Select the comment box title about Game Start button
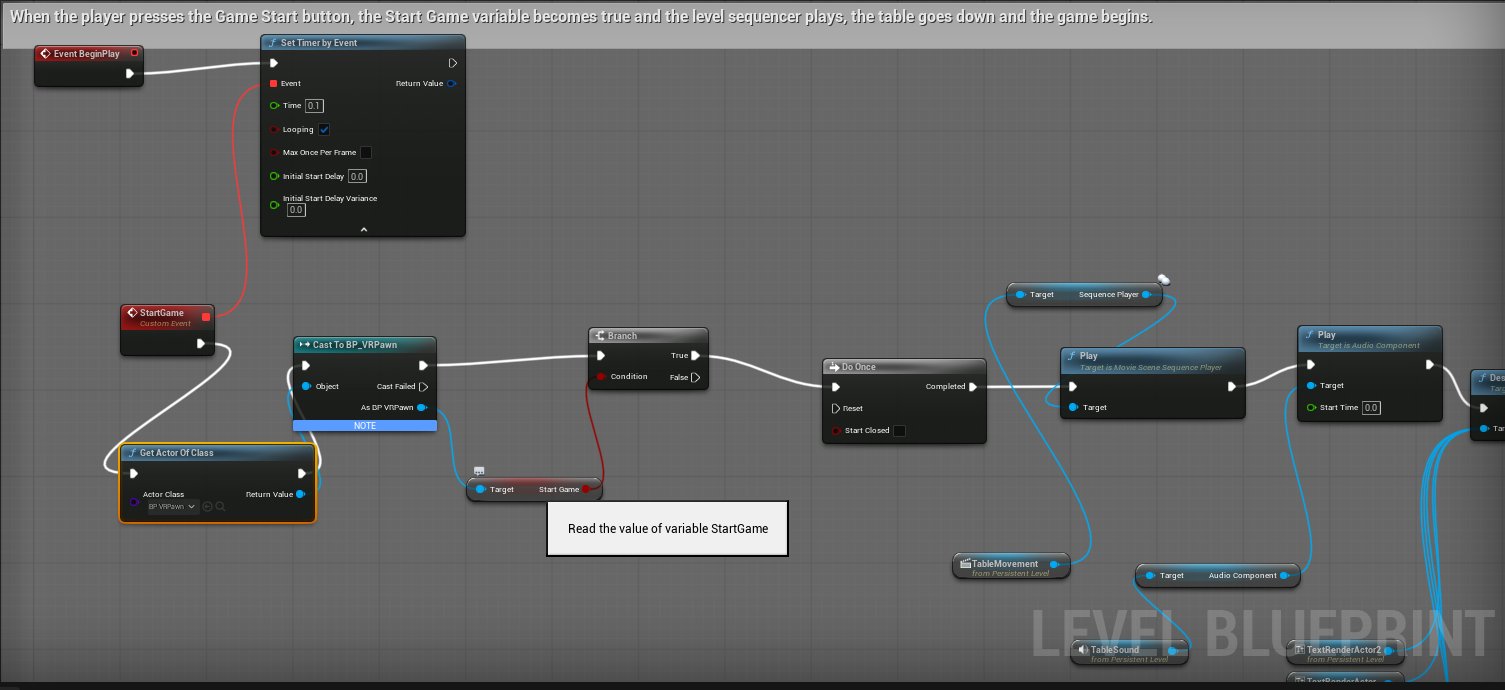 pos(581,17)
